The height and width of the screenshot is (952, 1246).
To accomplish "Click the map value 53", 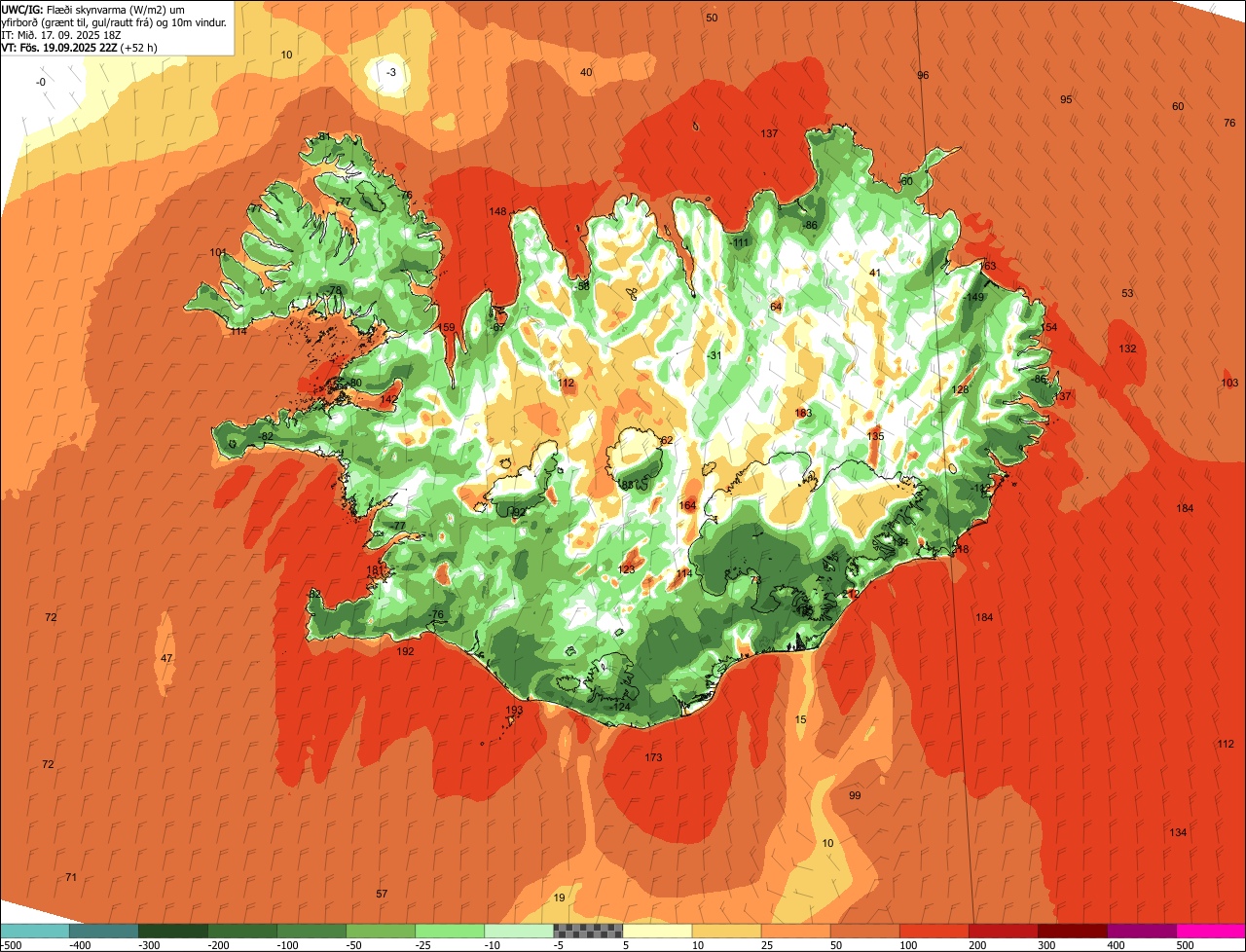I will click(x=1127, y=293).
